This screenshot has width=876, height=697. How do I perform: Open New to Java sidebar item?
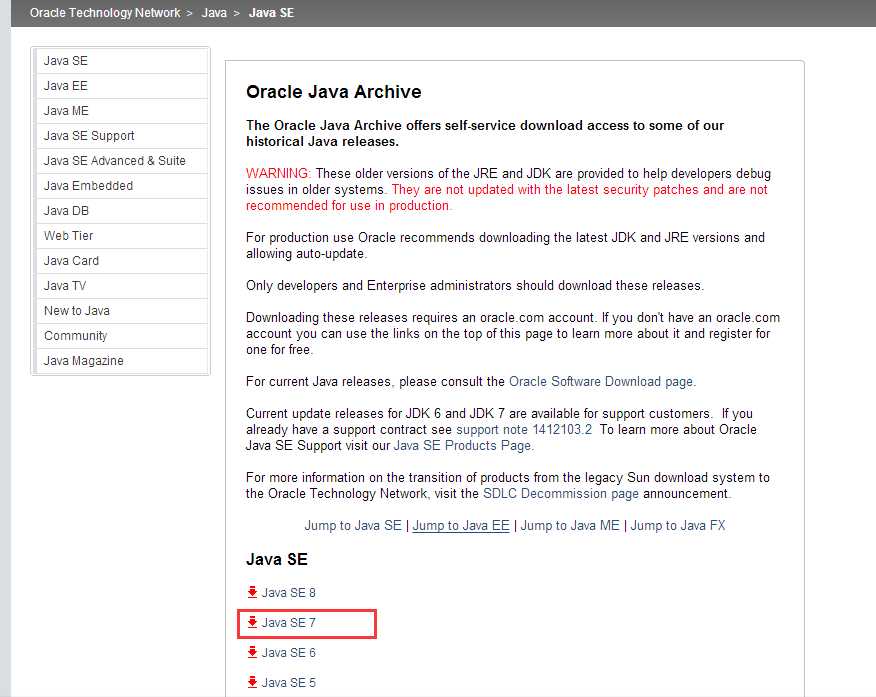click(x=122, y=311)
